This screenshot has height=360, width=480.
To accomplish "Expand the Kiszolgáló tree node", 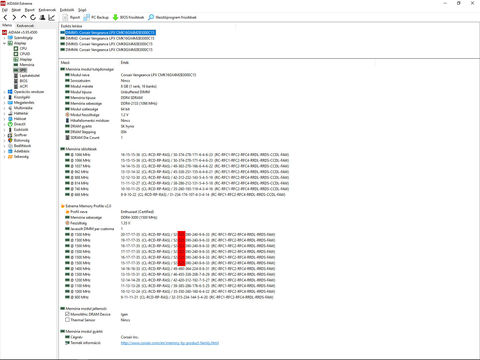I will click(x=5, y=97).
